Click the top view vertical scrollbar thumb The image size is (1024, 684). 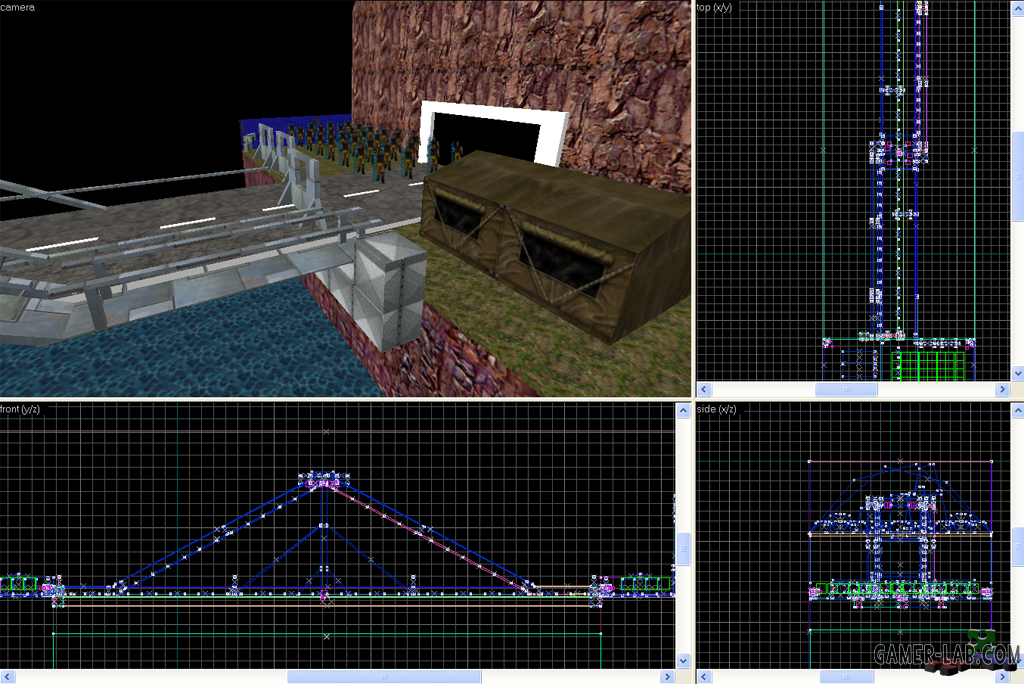point(1017,176)
